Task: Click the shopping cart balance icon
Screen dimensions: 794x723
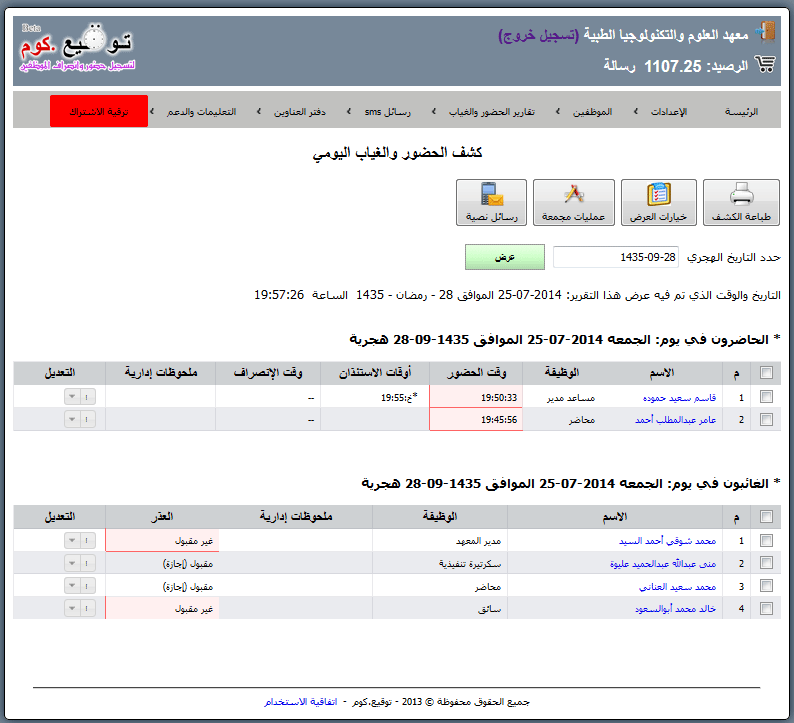Action: click(765, 64)
